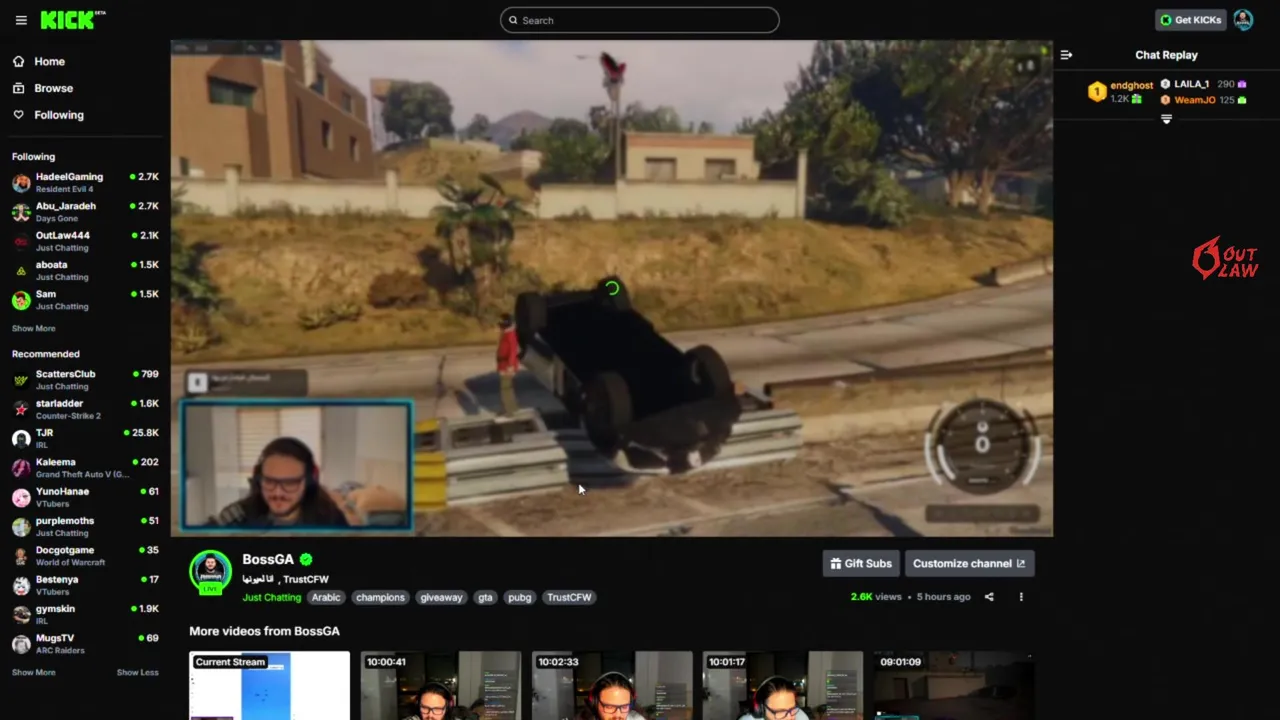Click the Home icon in sidebar
Screen dimensions: 1280x720
18,61
